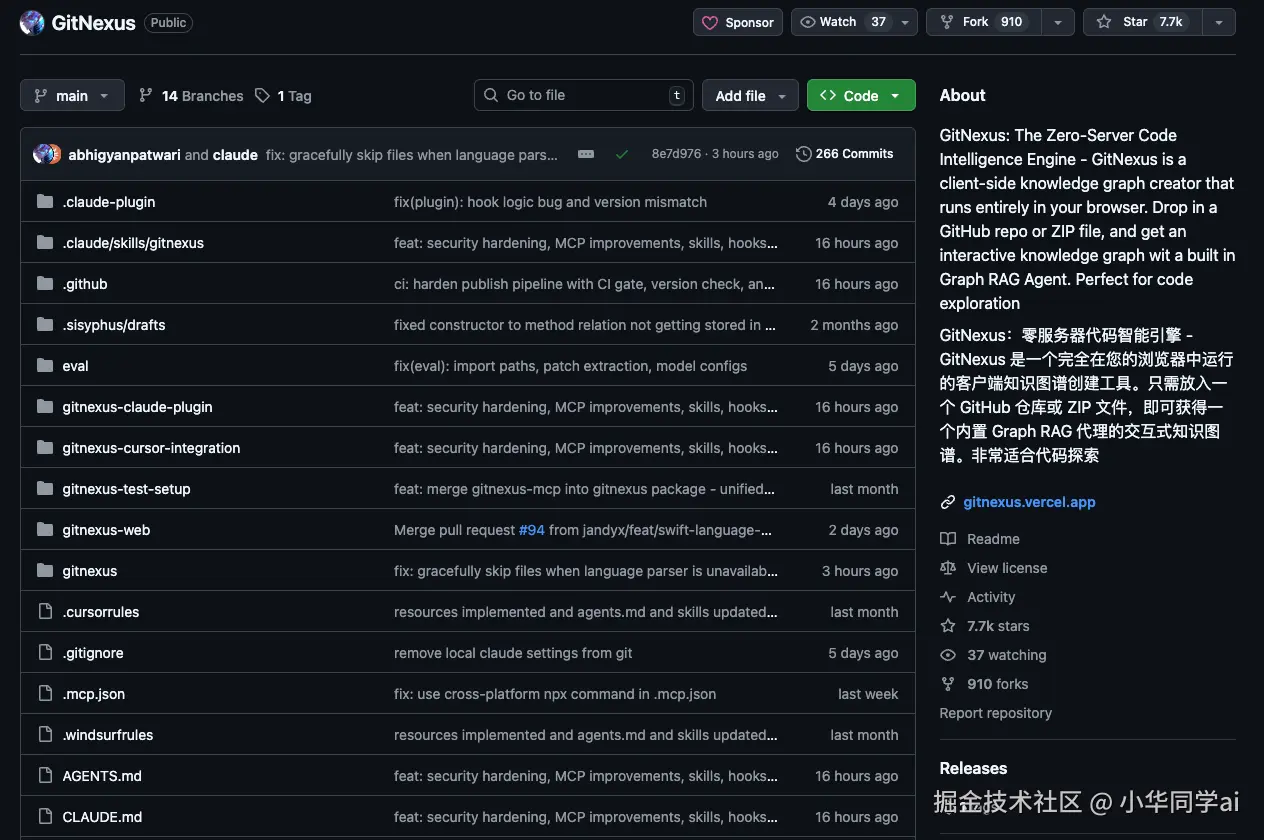The height and width of the screenshot is (840, 1264).
Task: Click the green checkmark commit status icon
Action: [622, 154]
